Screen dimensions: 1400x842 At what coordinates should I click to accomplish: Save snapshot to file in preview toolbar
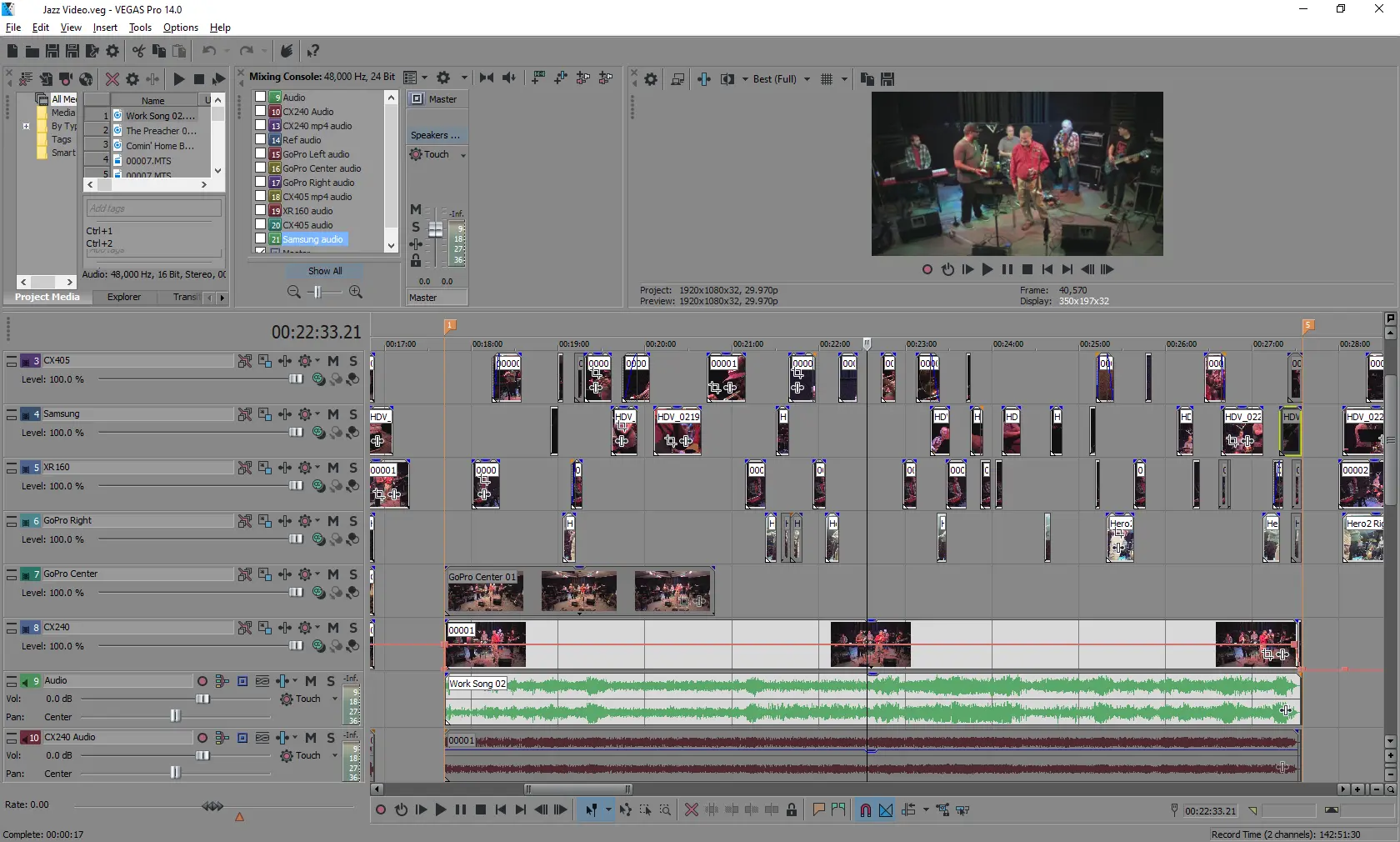(887, 79)
